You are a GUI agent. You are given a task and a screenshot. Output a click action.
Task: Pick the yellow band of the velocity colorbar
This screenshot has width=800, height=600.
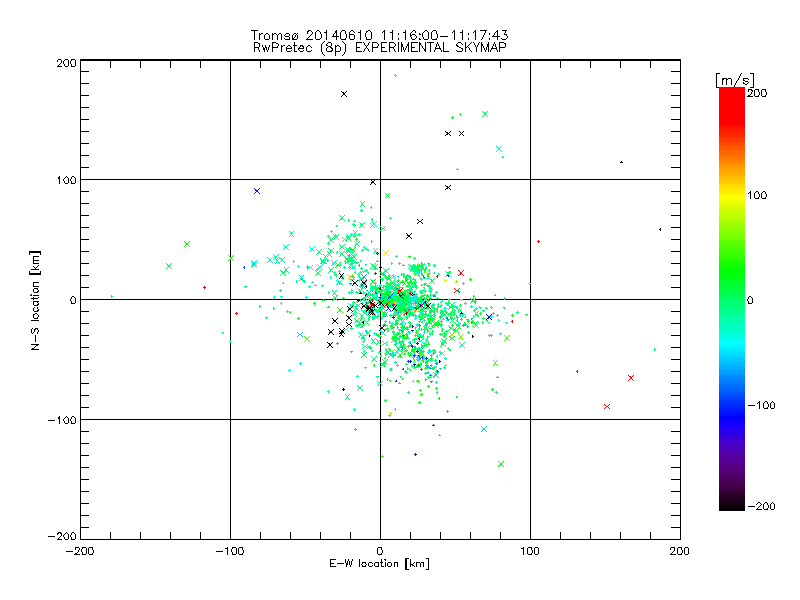pyautogui.click(x=732, y=195)
